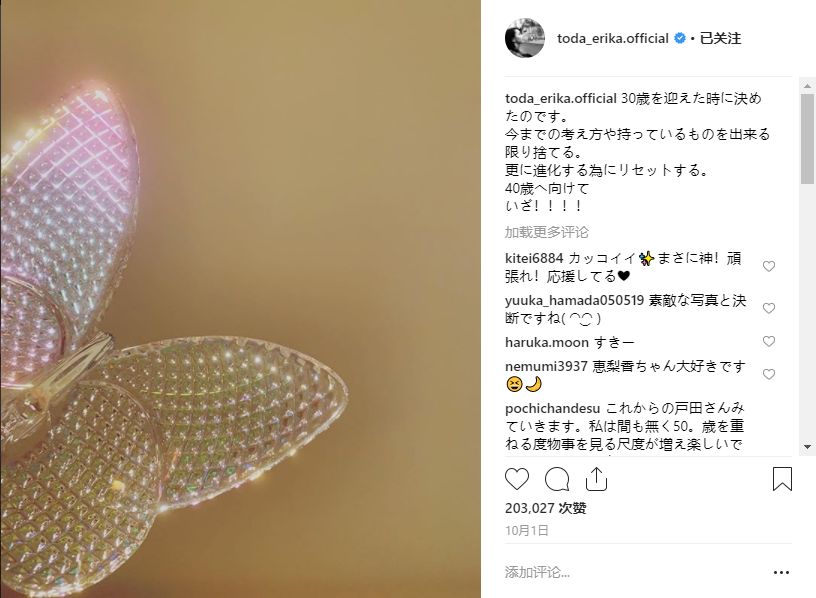The width and height of the screenshot is (816, 598).
Task: Open the toda_erika.official username in header
Action: tap(613, 39)
